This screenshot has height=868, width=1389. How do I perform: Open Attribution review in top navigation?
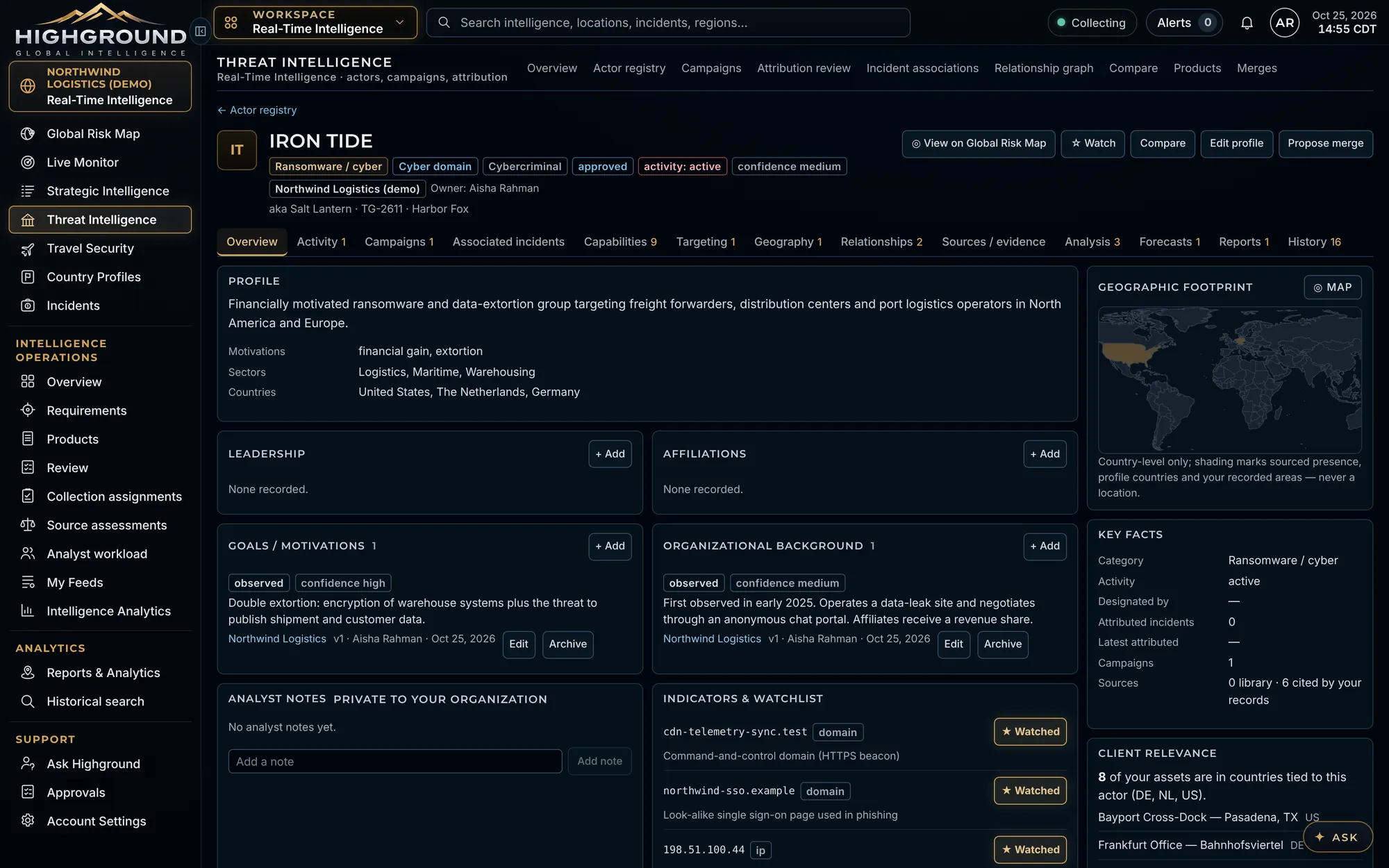804,68
